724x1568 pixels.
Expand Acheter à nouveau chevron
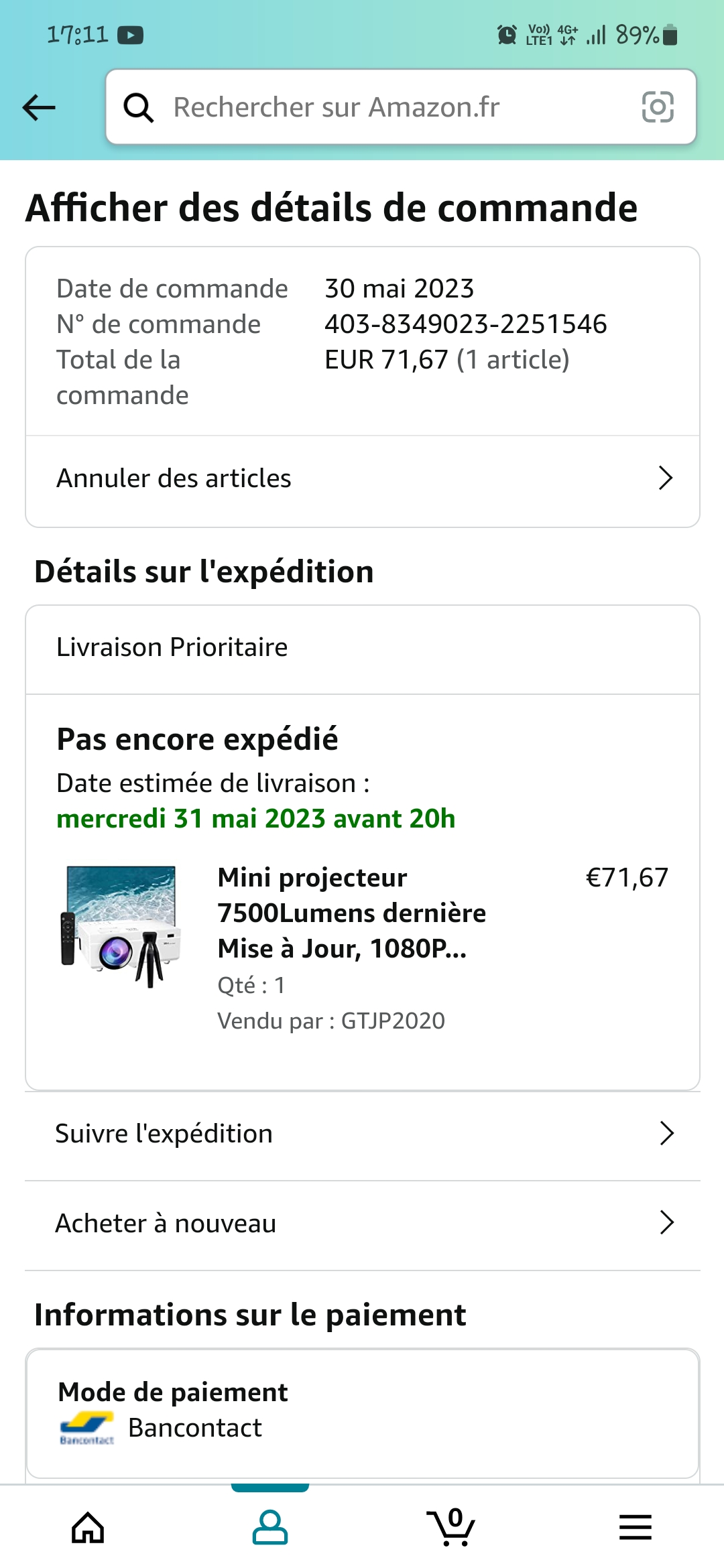pos(666,1223)
